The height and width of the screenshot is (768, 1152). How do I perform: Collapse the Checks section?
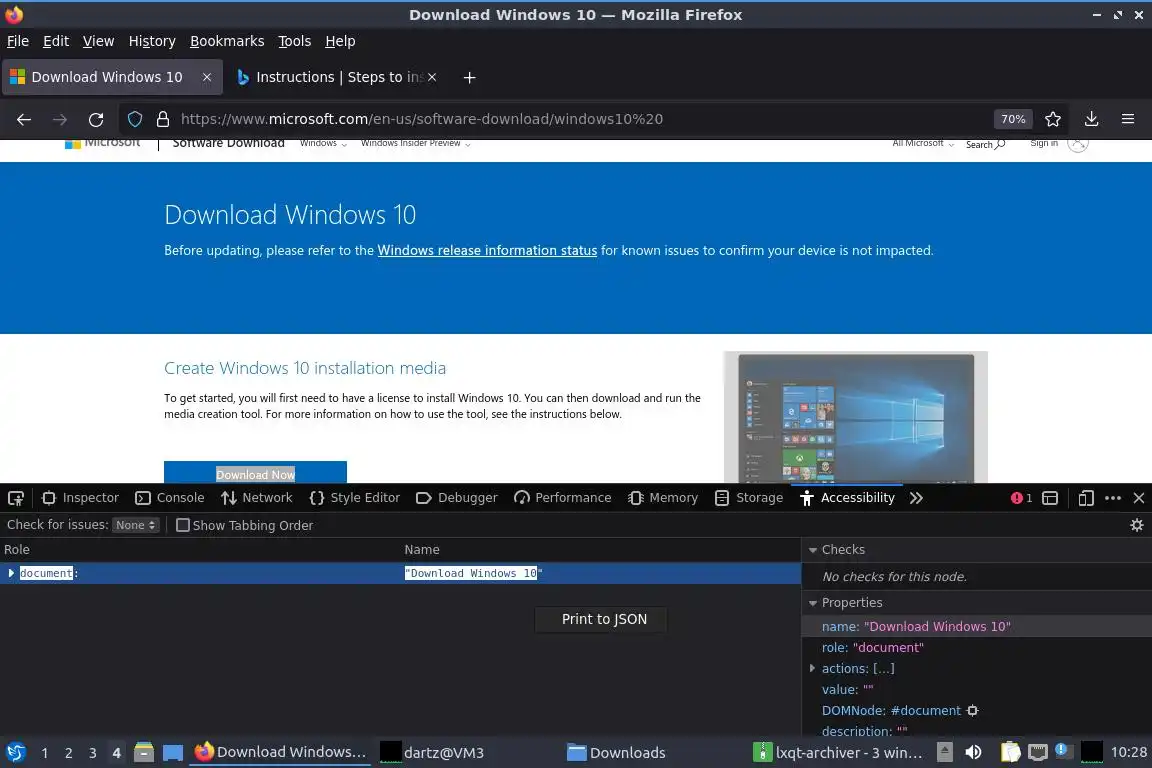(813, 550)
